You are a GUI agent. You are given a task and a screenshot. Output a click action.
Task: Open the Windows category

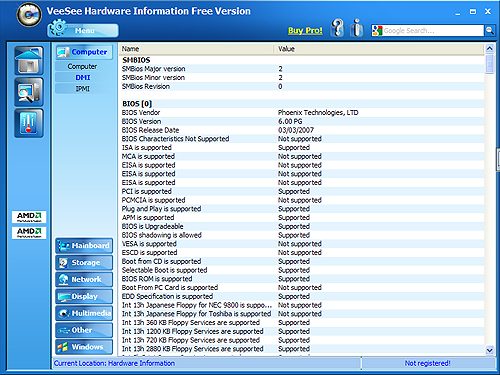click(x=84, y=347)
